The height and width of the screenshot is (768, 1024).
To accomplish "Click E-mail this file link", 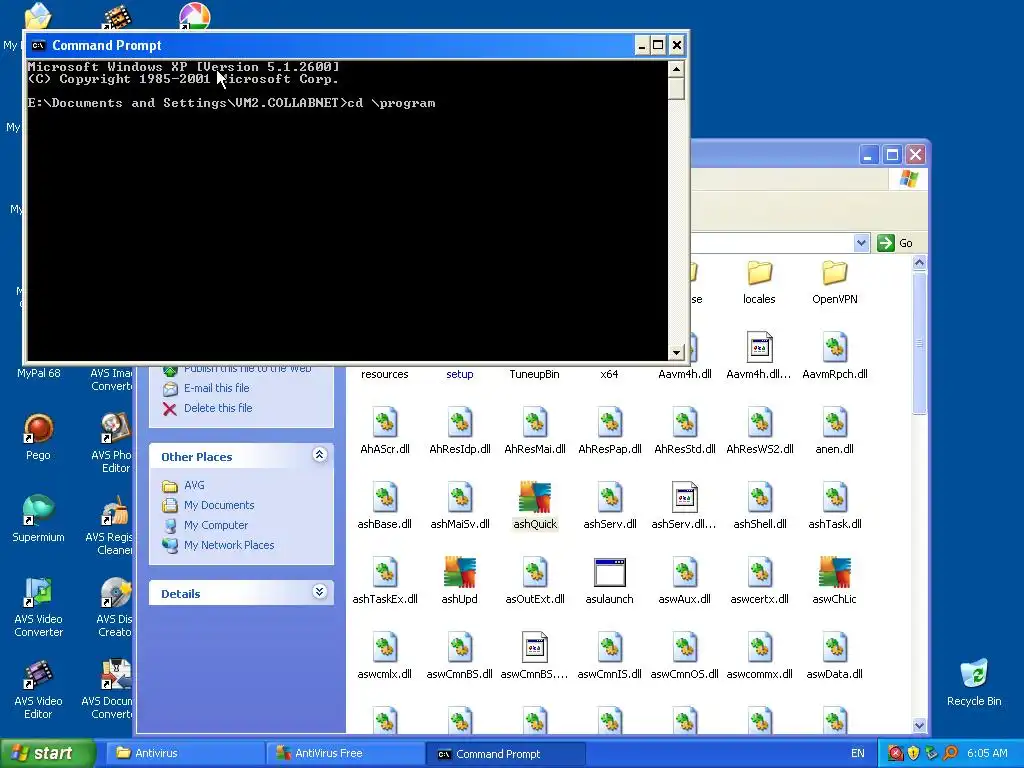I will 217,388.
